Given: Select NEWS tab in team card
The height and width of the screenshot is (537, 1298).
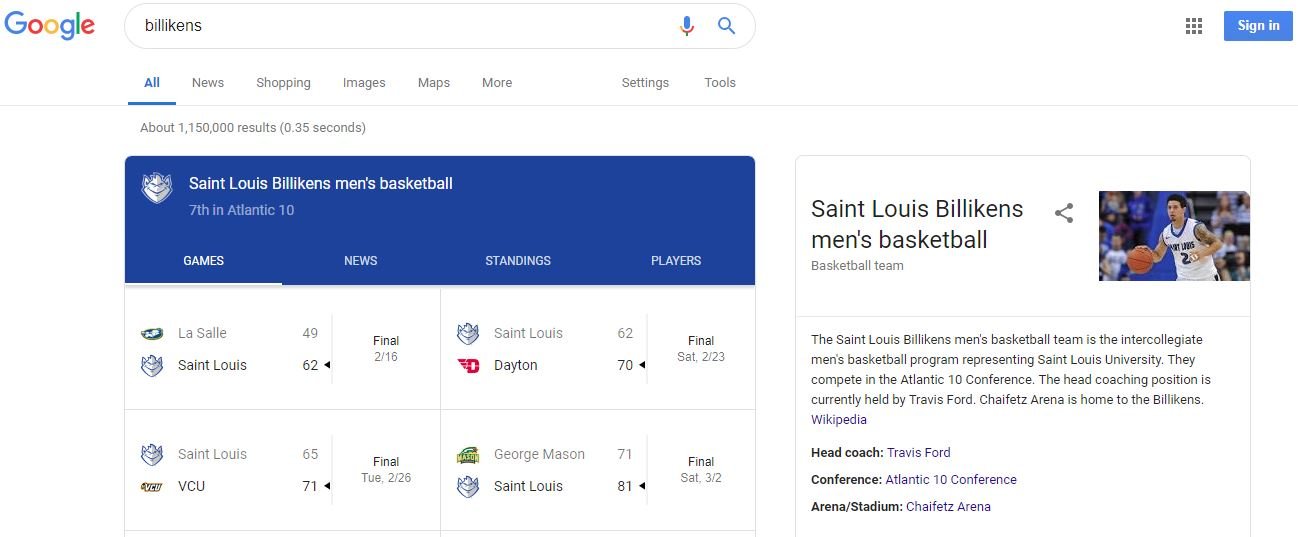Looking at the screenshot, I should 361,261.
